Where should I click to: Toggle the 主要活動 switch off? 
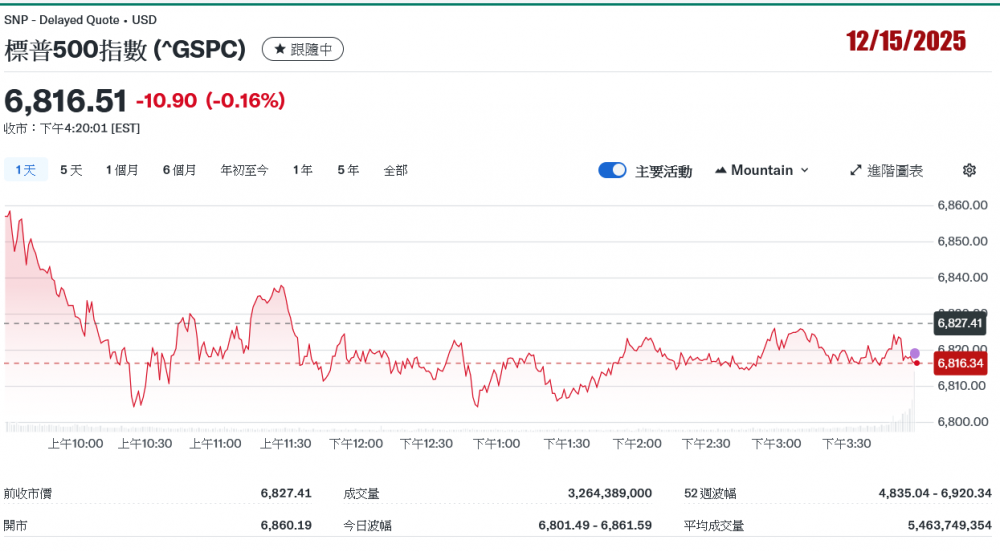[x=612, y=170]
